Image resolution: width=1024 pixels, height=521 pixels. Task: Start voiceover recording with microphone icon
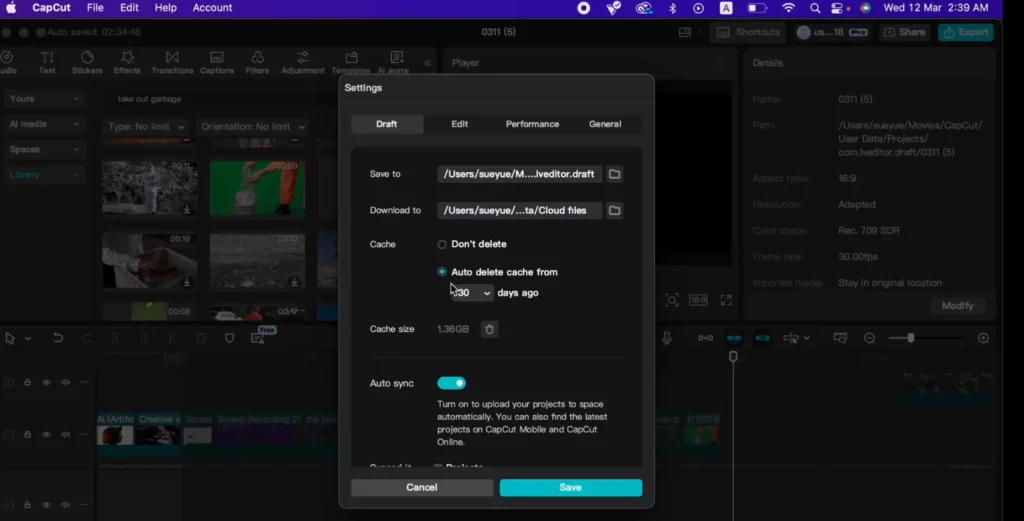[667, 338]
